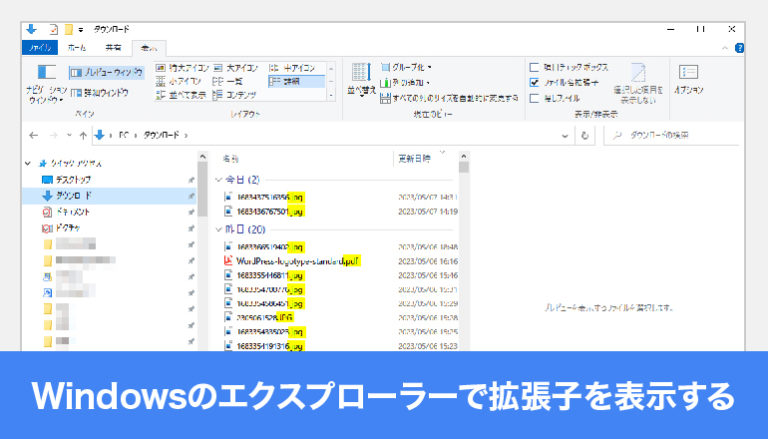Click ダウンロード in the address bar path
This screenshot has width=768, height=439.
click(x=161, y=135)
